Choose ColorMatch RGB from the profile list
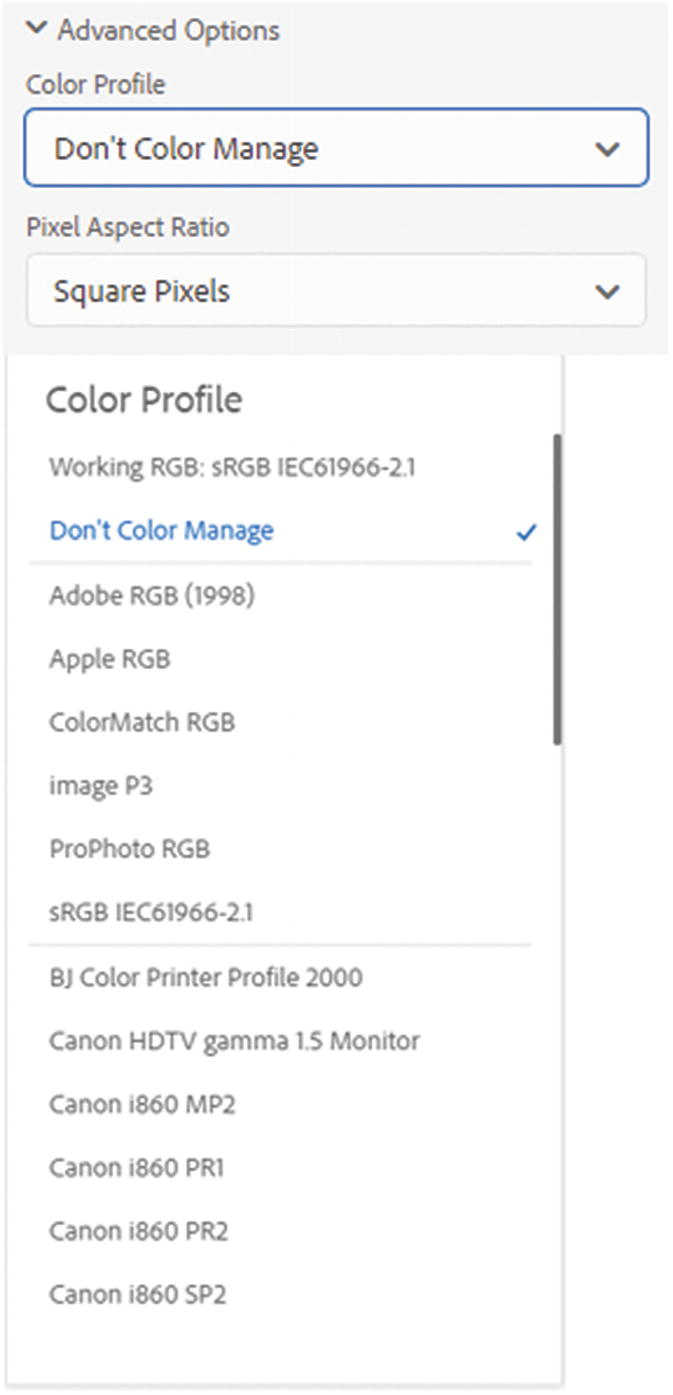The width and height of the screenshot is (673, 1395). pyautogui.click(x=140, y=721)
